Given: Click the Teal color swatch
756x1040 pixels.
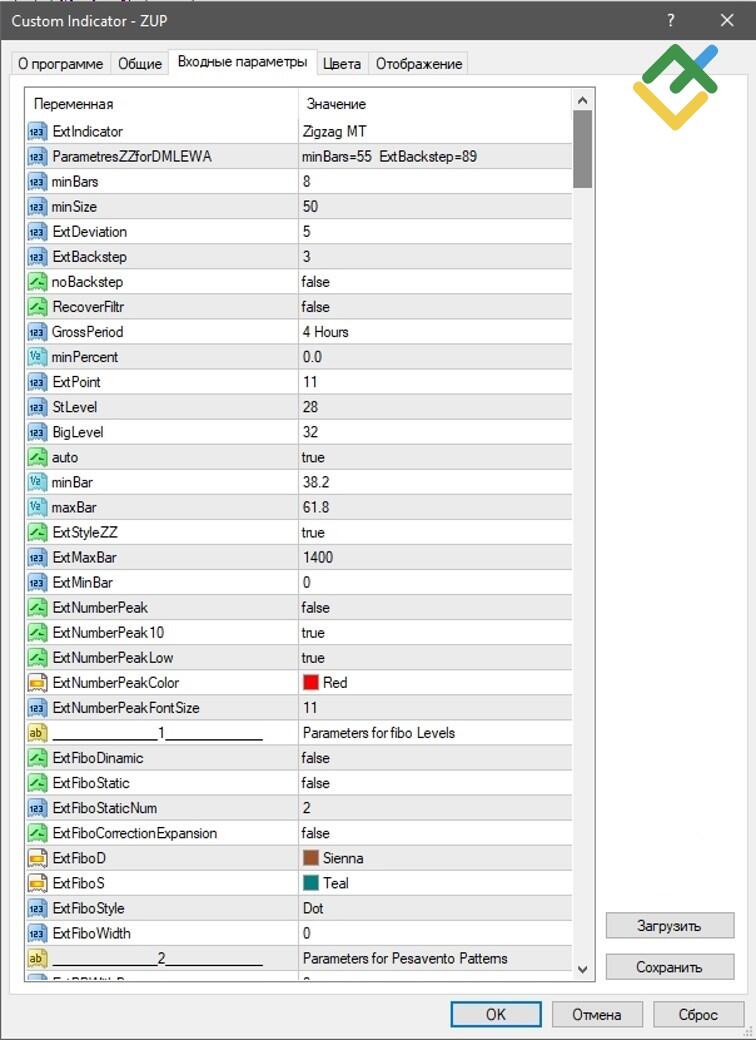Looking at the screenshot, I should tap(311, 883).
